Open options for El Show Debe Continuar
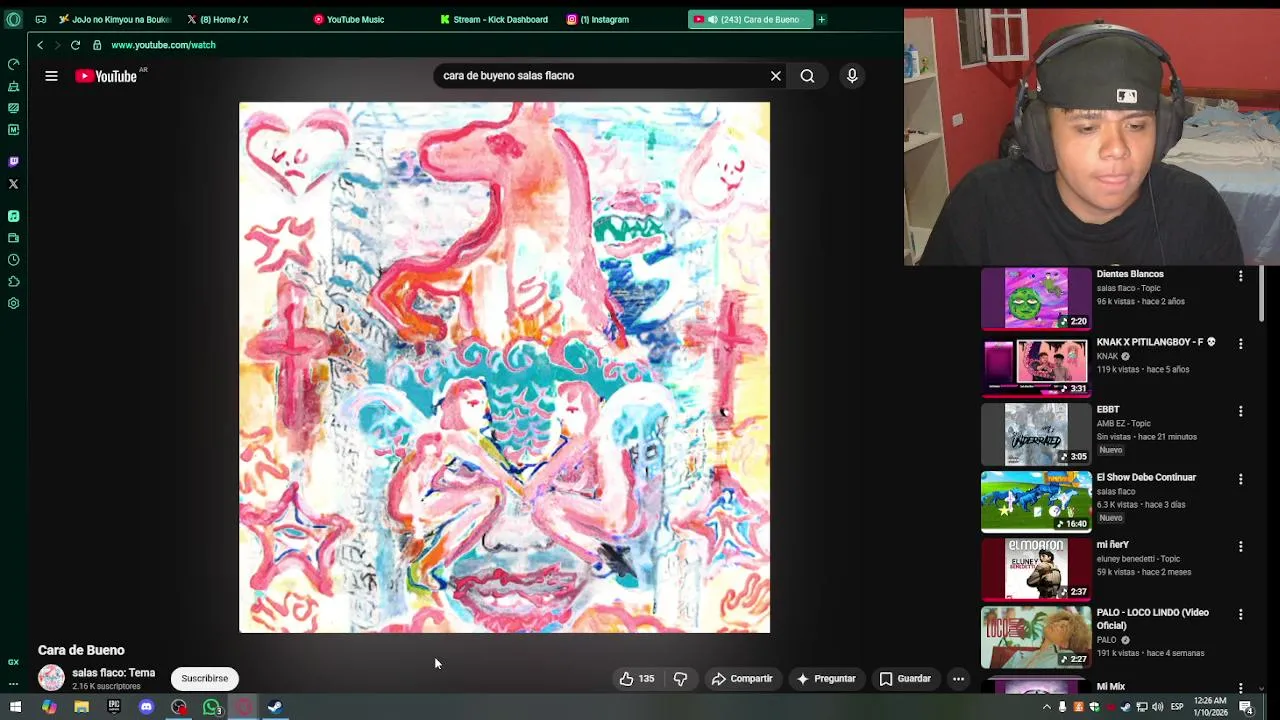1280x720 pixels. (1241, 479)
